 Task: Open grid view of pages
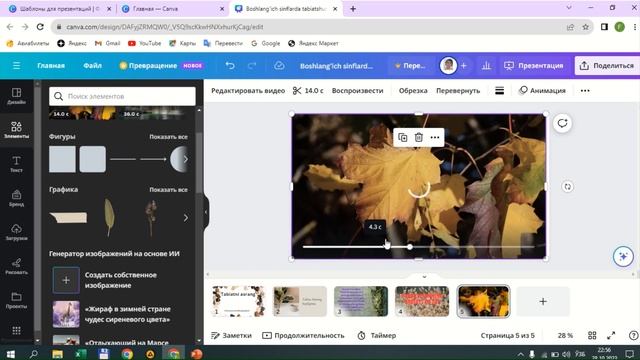592,336
